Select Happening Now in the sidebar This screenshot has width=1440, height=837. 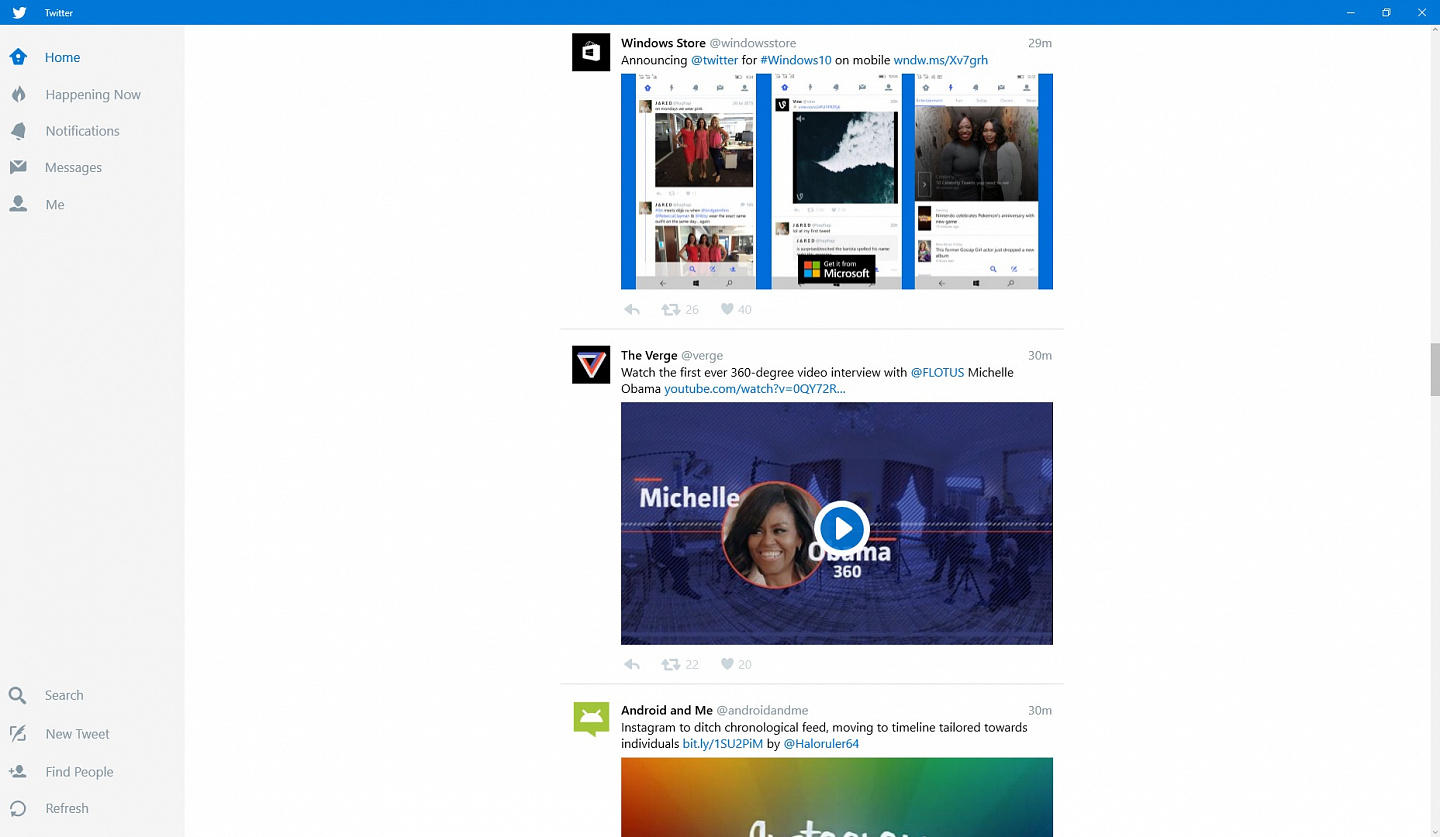93,94
